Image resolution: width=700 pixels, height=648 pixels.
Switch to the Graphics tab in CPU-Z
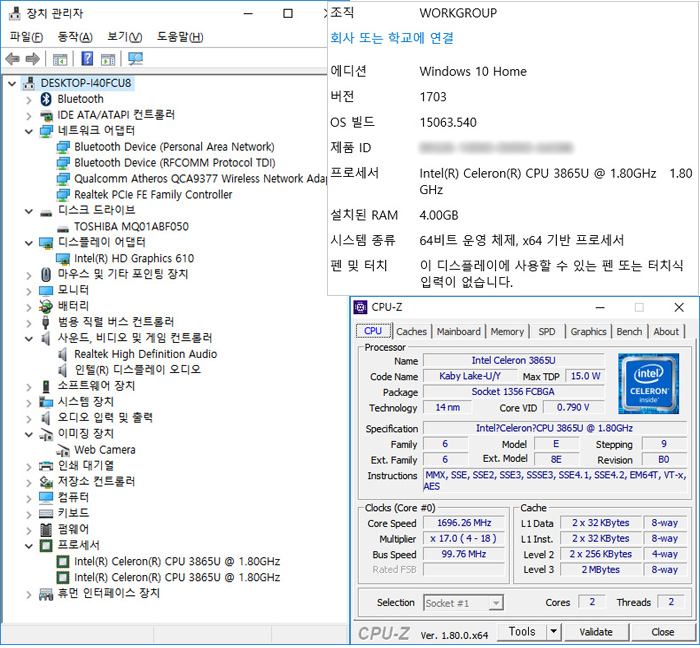pyautogui.click(x=588, y=332)
